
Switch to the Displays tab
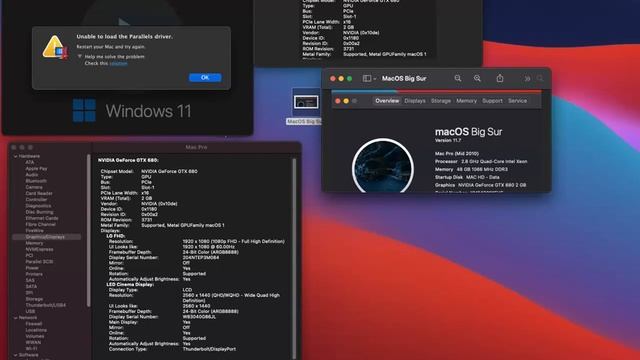415,101
